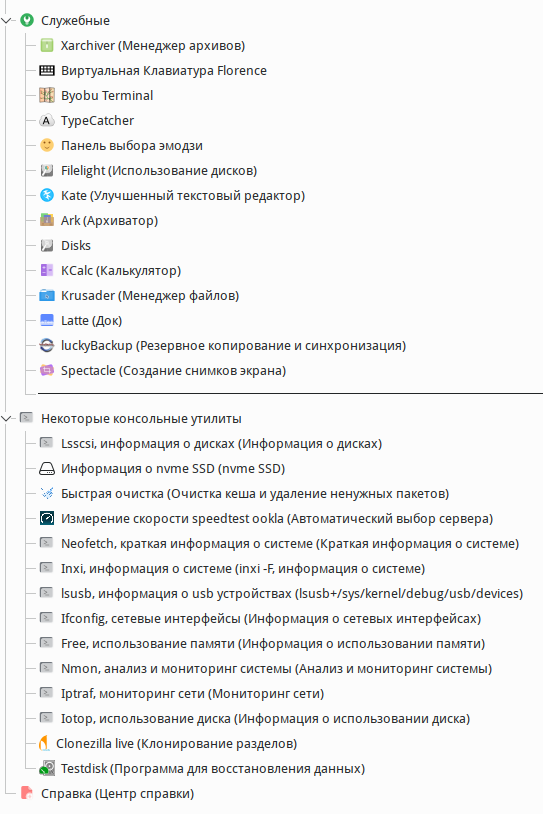Viewport: 543px width, 814px height.
Task: Click the Testdisk recovery icon
Action: (x=47, y=768)
